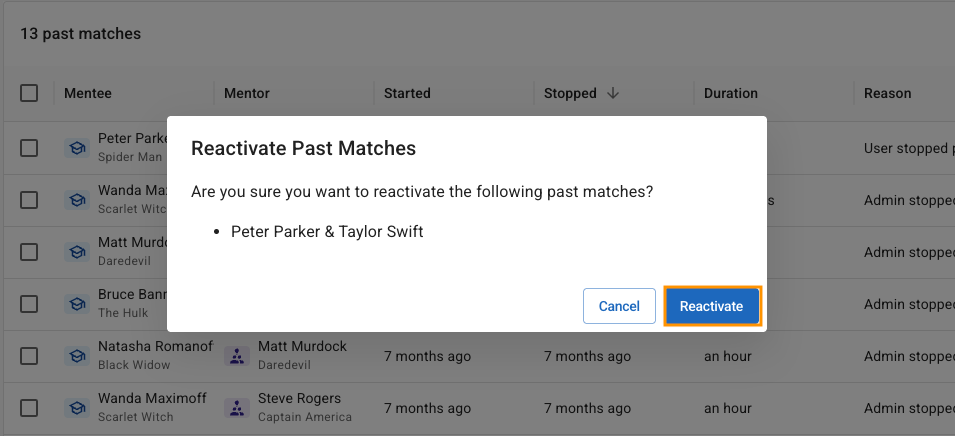Image resolution: width=955 pixels, height=436 pixels.
Task: Click the mentee icon beside Peter Parker
Action: (77, 148)
